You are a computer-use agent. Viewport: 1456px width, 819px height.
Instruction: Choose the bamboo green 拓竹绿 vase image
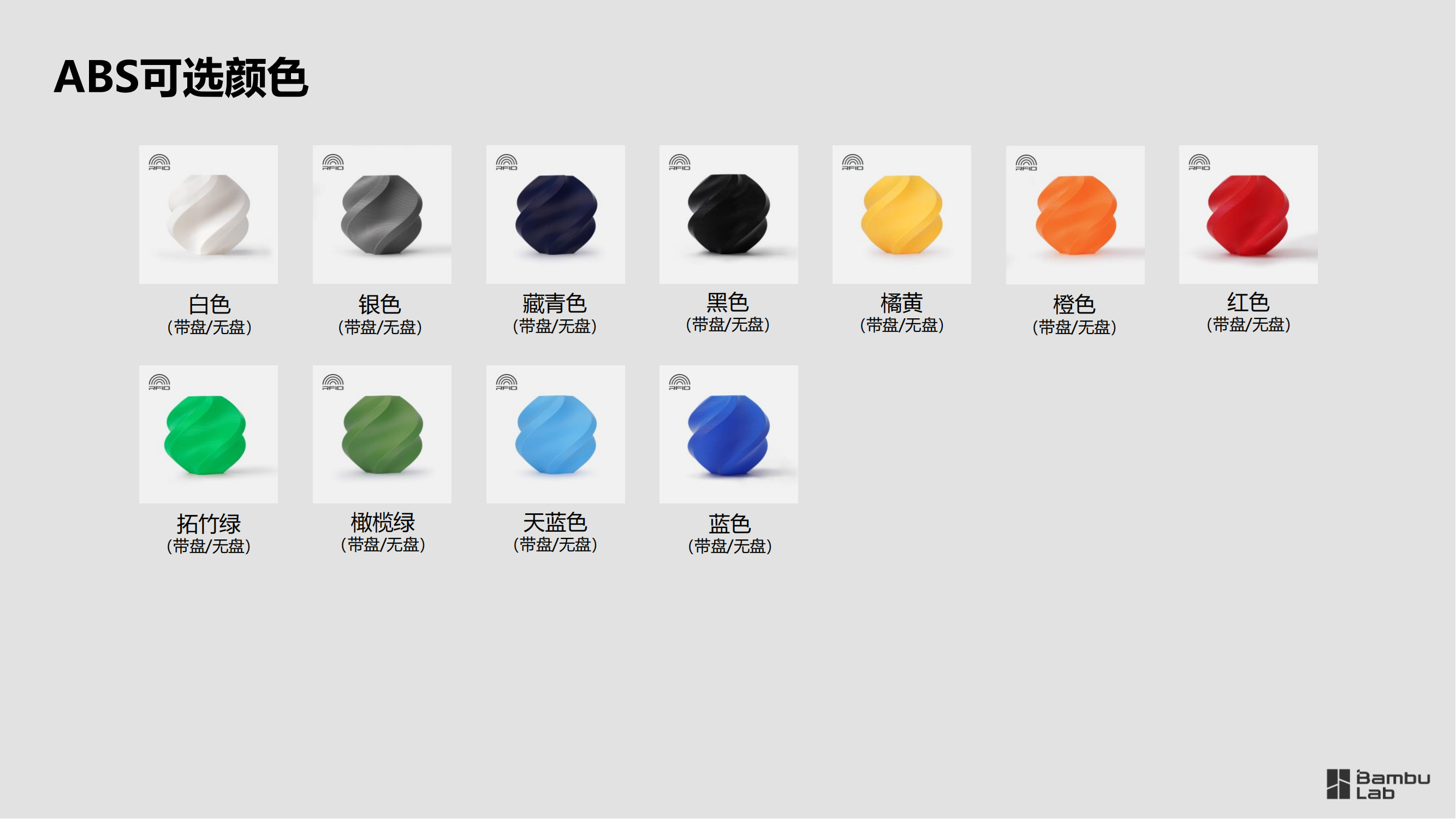coord(209,435)
